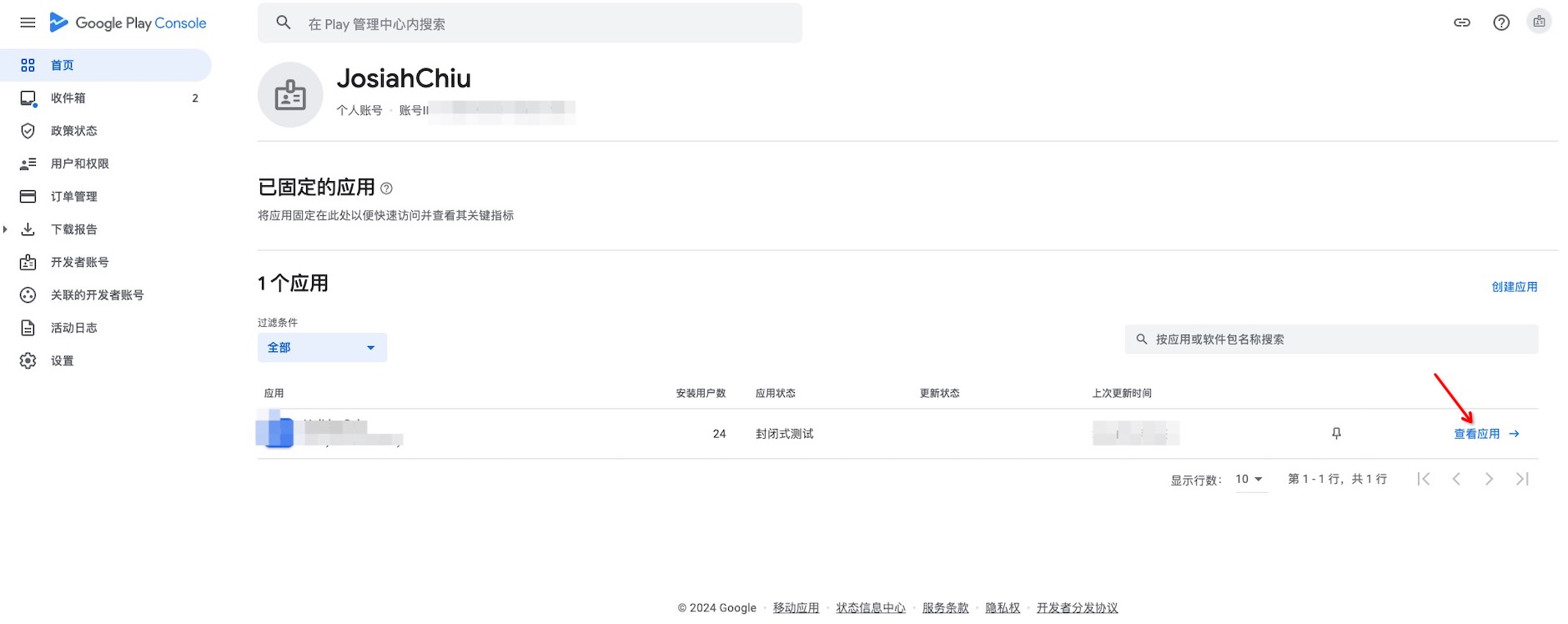Copy link with the chain icon
The width and height of the screenshot is (1568, 624).
pos(1462,23)
